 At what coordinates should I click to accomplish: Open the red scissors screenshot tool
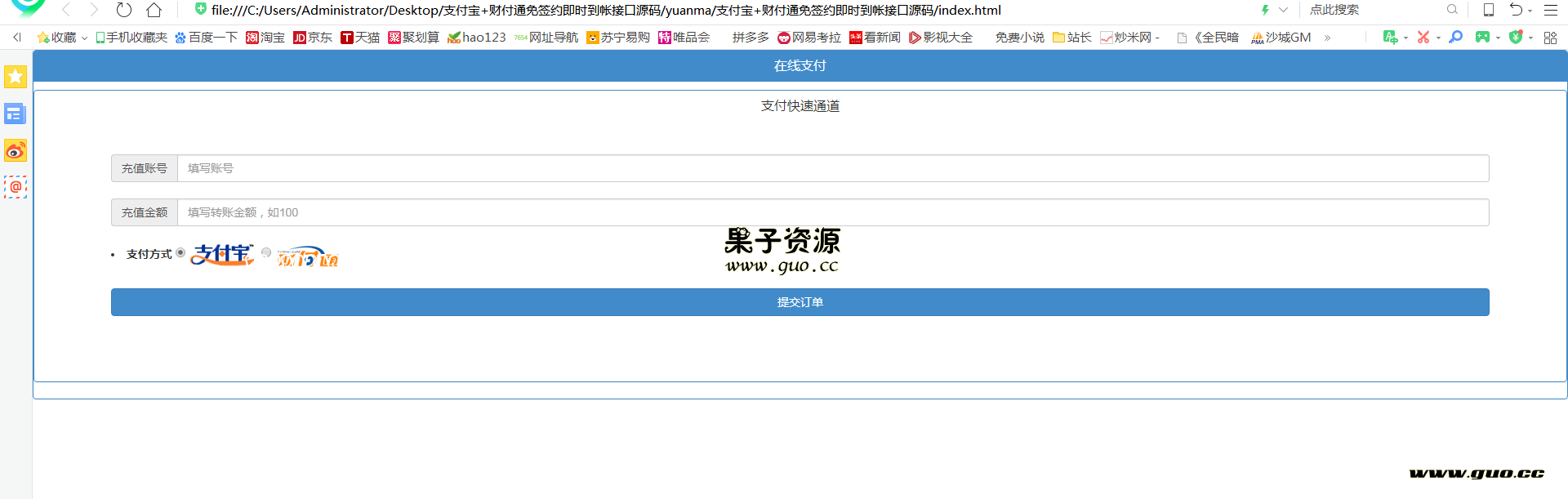click(x=1423, y=37)
